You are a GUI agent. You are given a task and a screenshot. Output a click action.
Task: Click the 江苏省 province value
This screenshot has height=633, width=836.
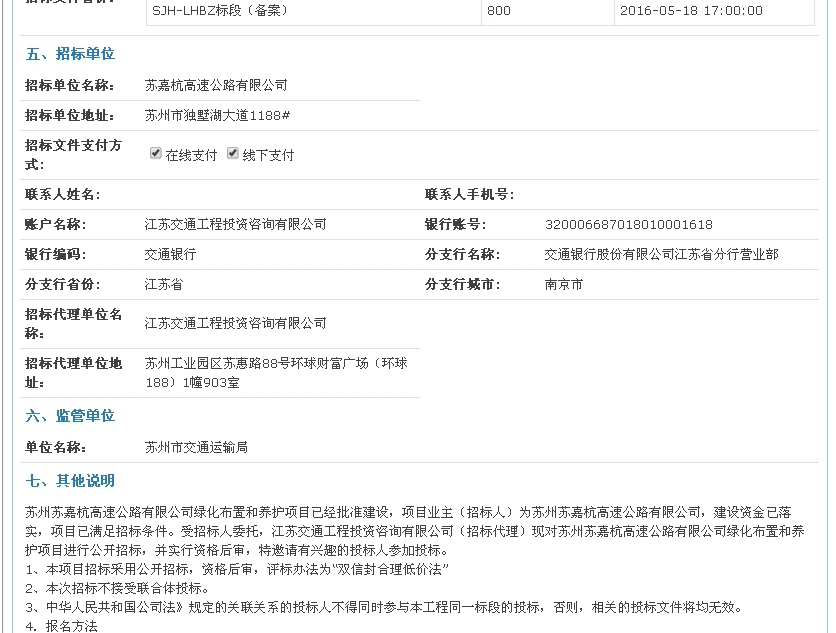(164, 284)
